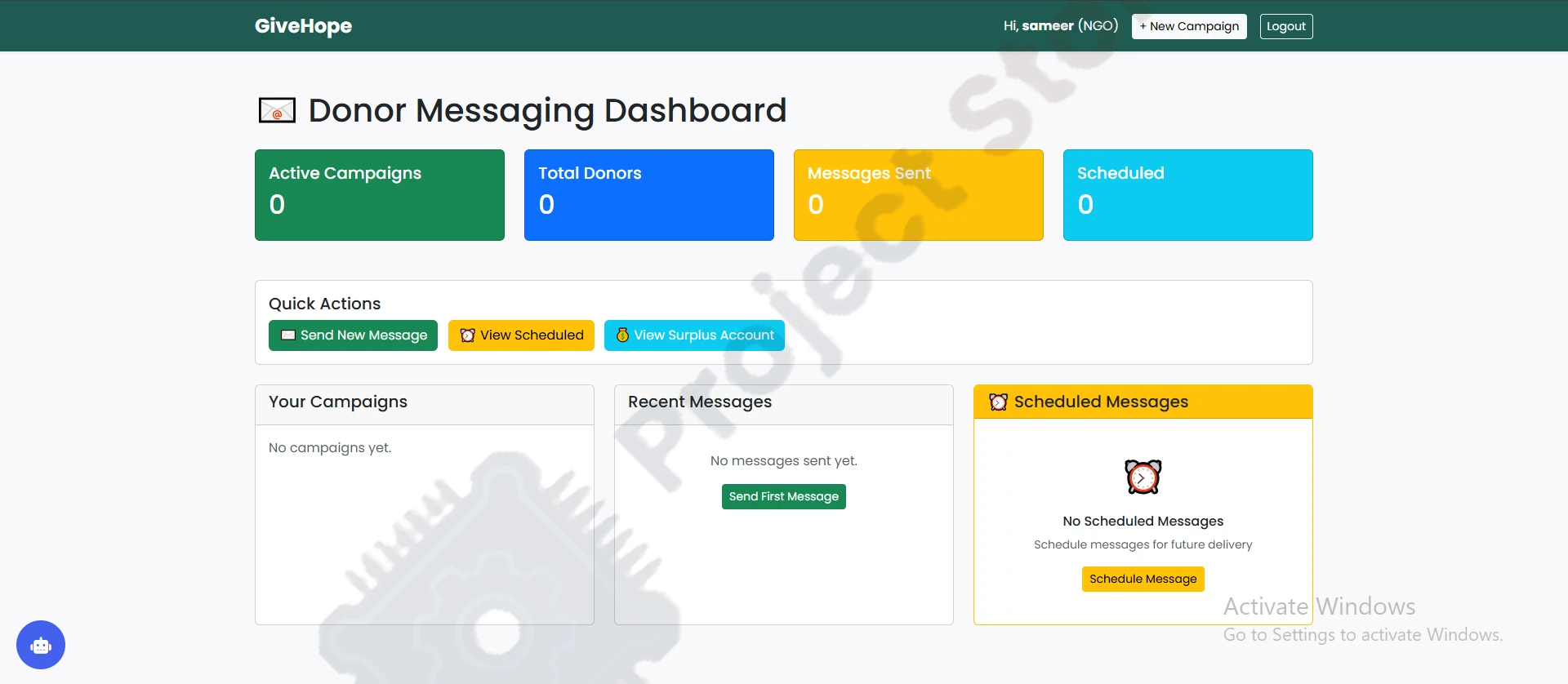Select the cyan Scheduled stat card
This screenshot has width=1568, height=684.
coord(1188,195)
